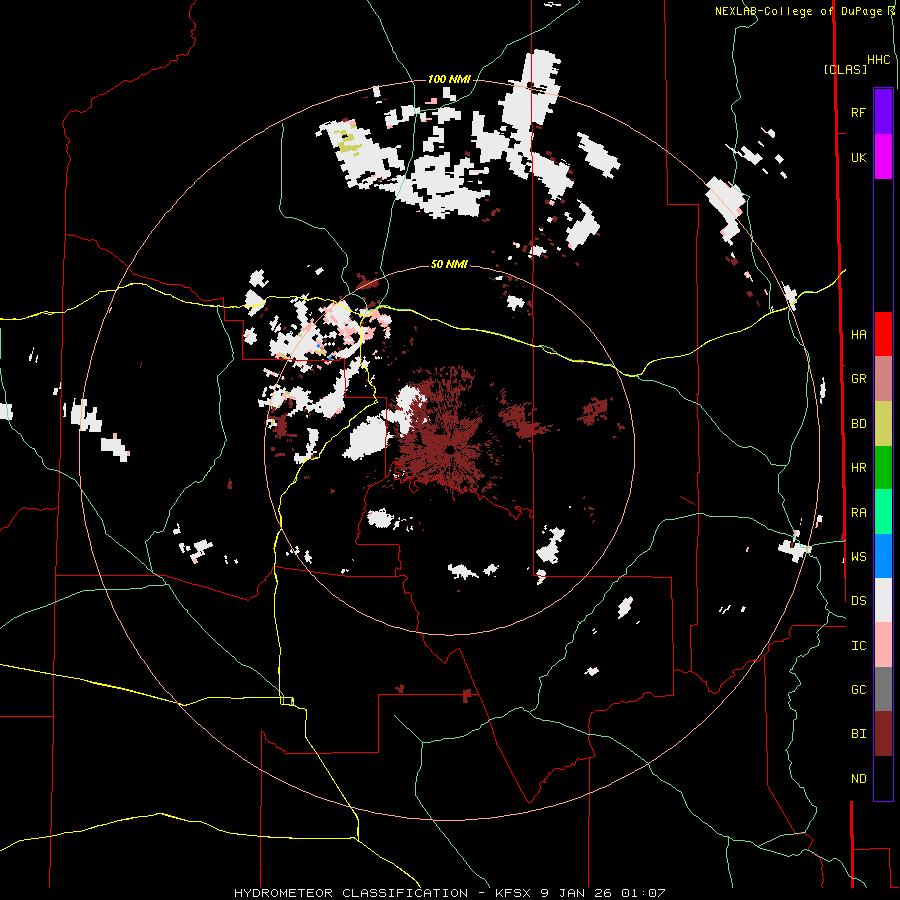Viewport: 900px width, 900px height.
Task: Click the ND black legend swatch
Action: [883, 778]
